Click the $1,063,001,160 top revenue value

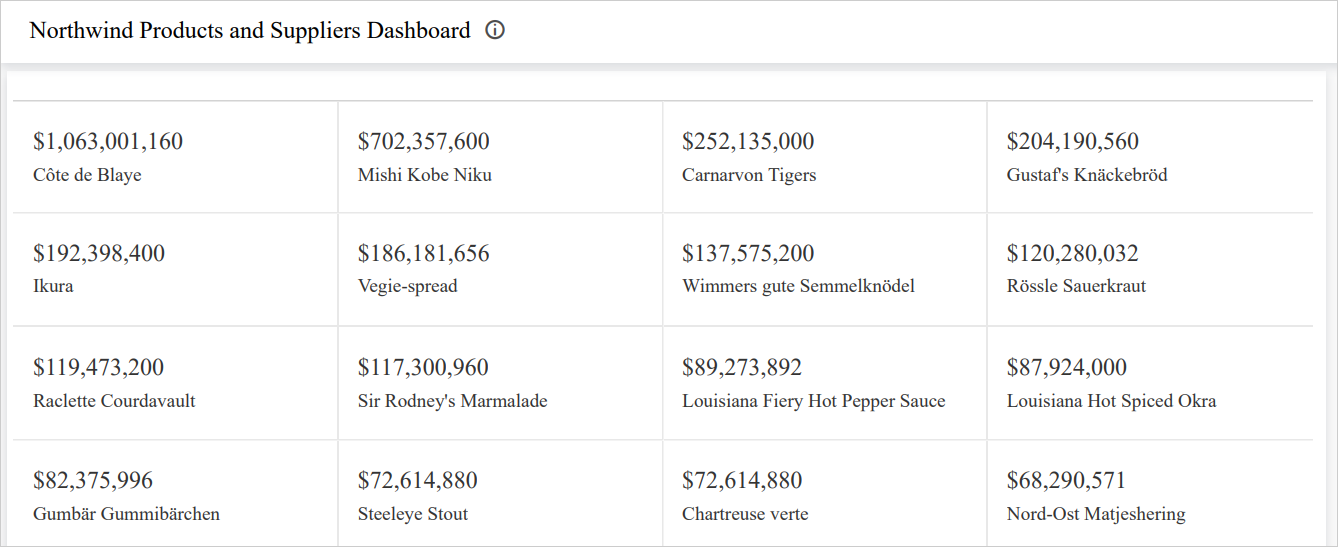tap(108, 141)
